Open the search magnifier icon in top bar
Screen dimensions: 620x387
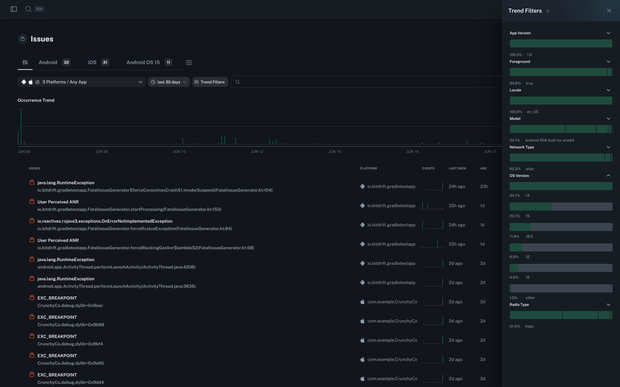[x=28, y=9]
